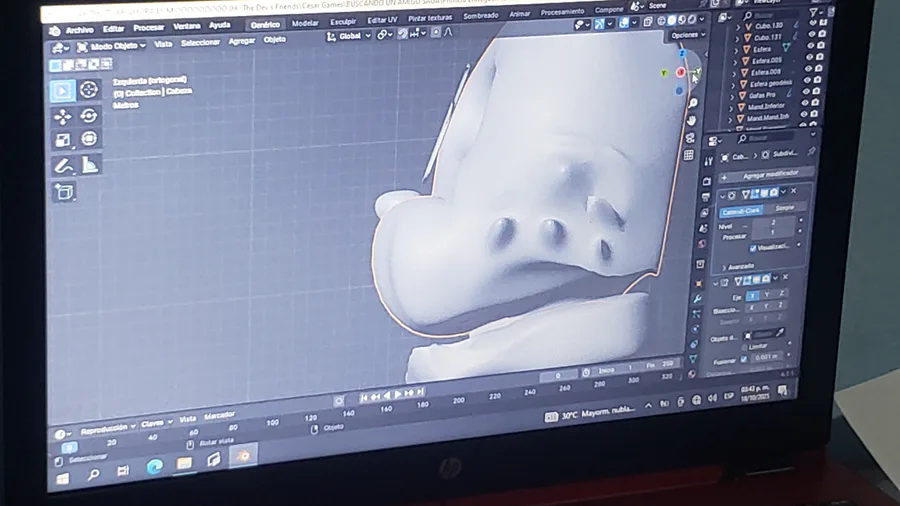Open the Object properties tab icon
This screenshot has width=900, height=506.
[699, 283]
